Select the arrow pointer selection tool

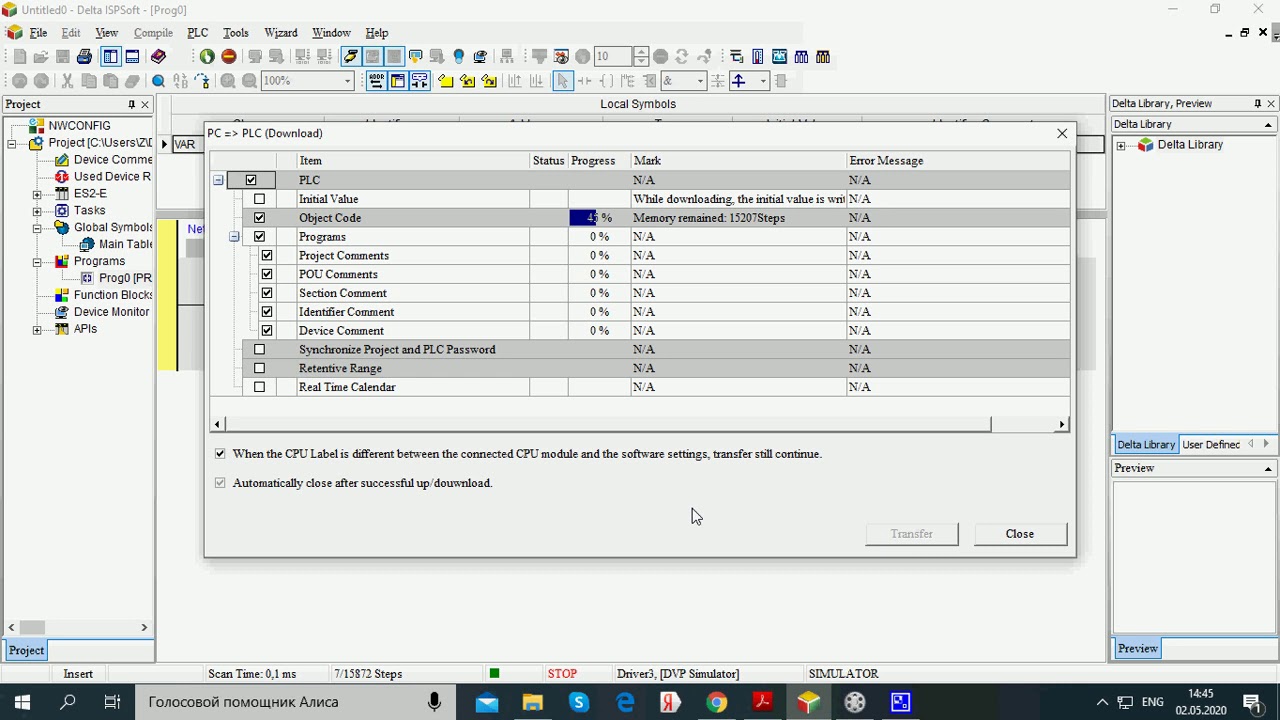tap(562, 81)
